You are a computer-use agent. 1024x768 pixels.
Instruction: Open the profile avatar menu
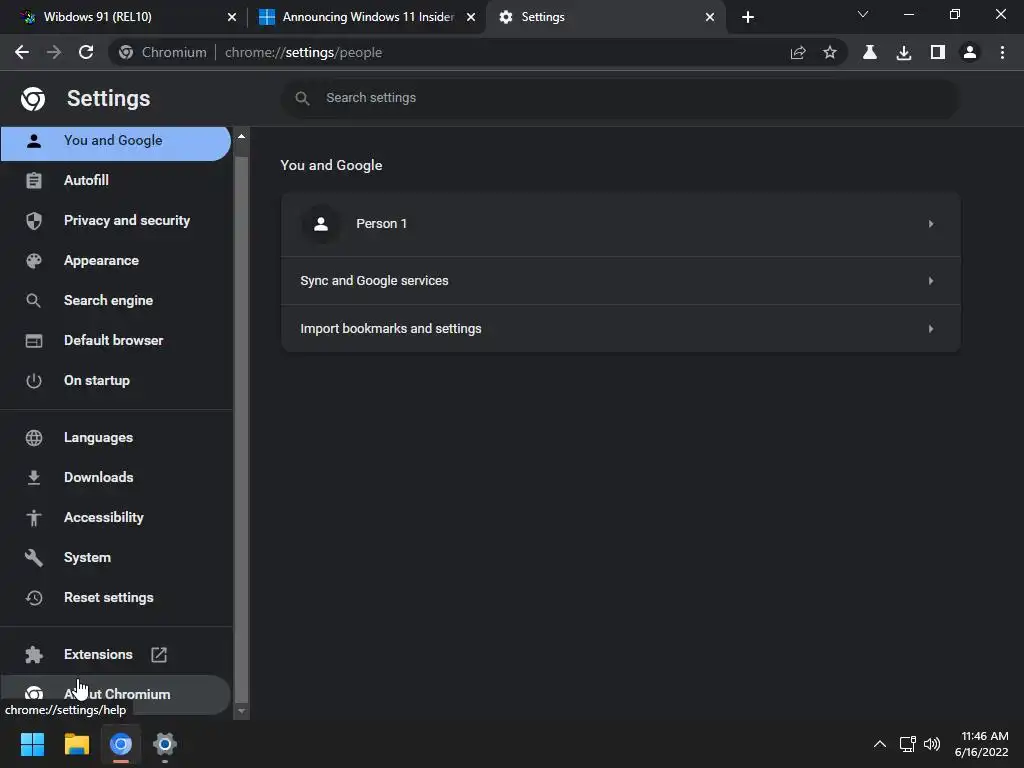pos(970,52)
